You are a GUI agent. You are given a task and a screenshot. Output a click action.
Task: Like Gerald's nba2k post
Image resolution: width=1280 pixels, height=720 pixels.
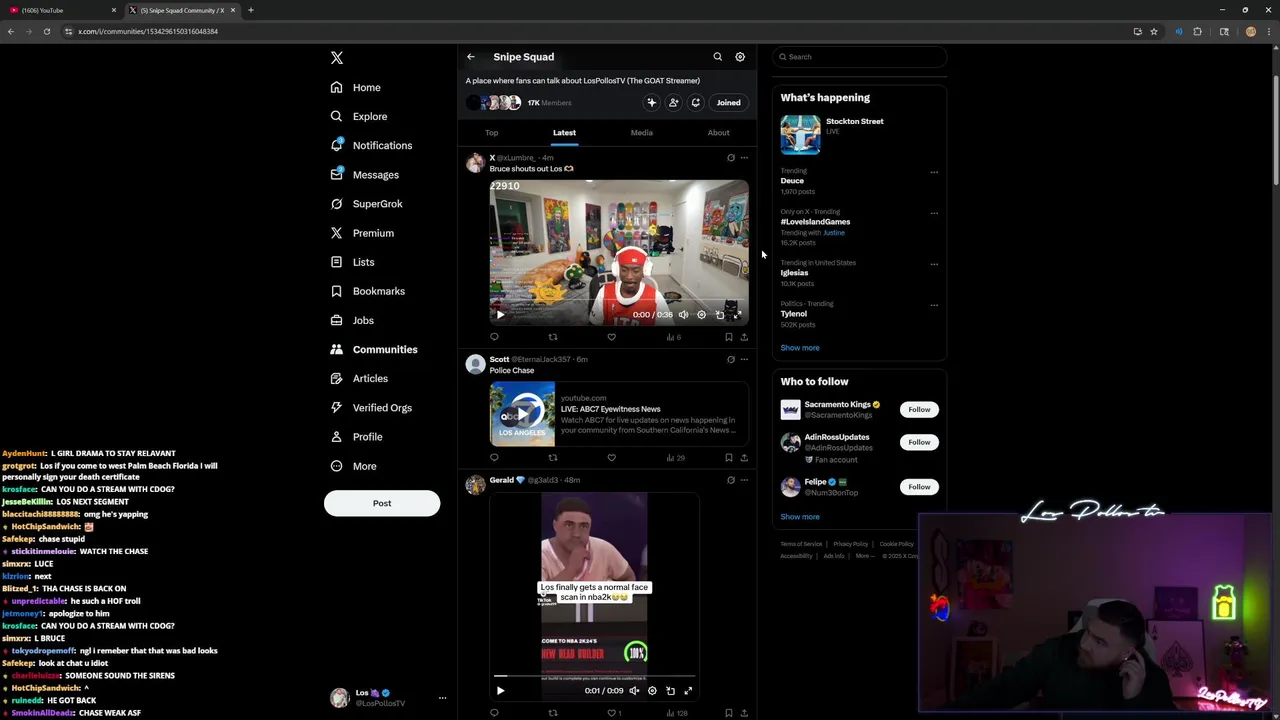[612, 713]
